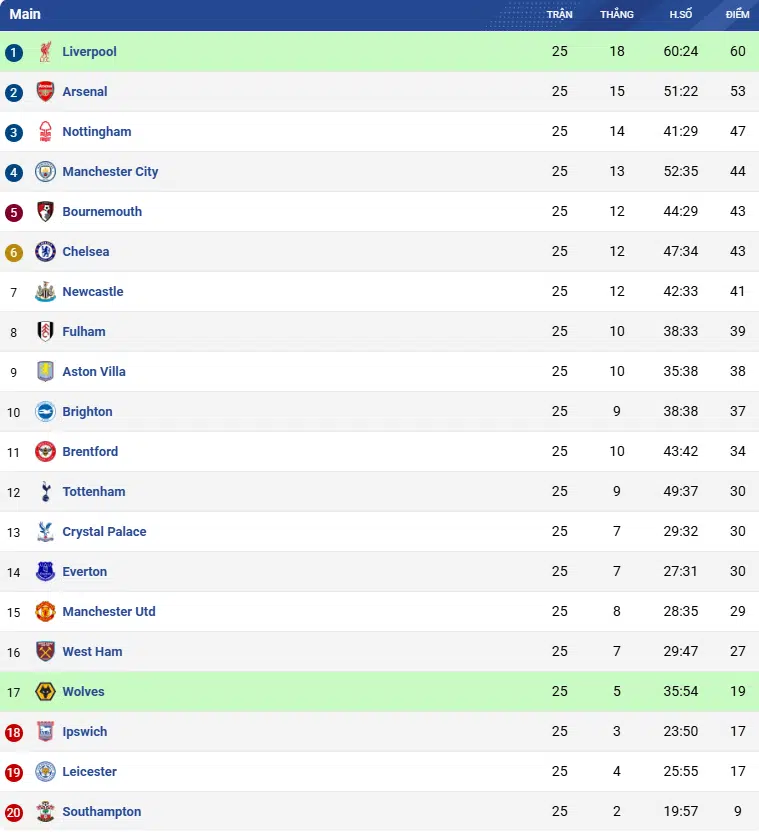Click the yellow rank 6 badge
This screenshot has height=832, width=759.
(x=14, y=252)
